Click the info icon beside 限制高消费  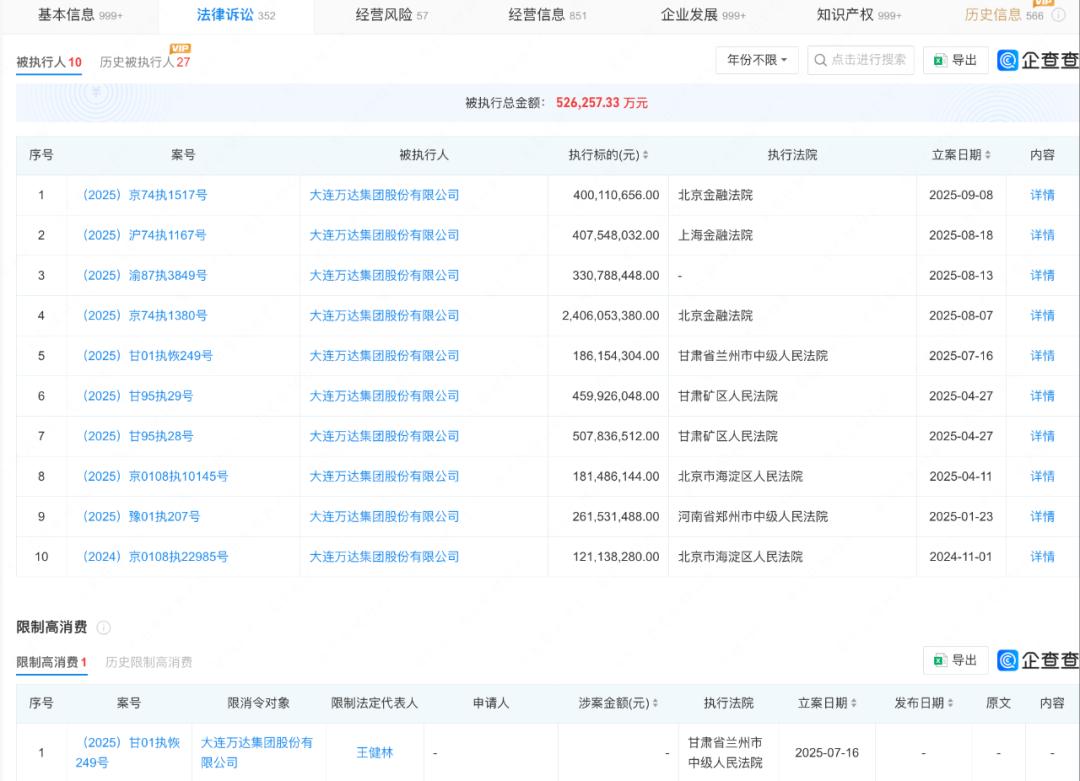coord(104,628)
